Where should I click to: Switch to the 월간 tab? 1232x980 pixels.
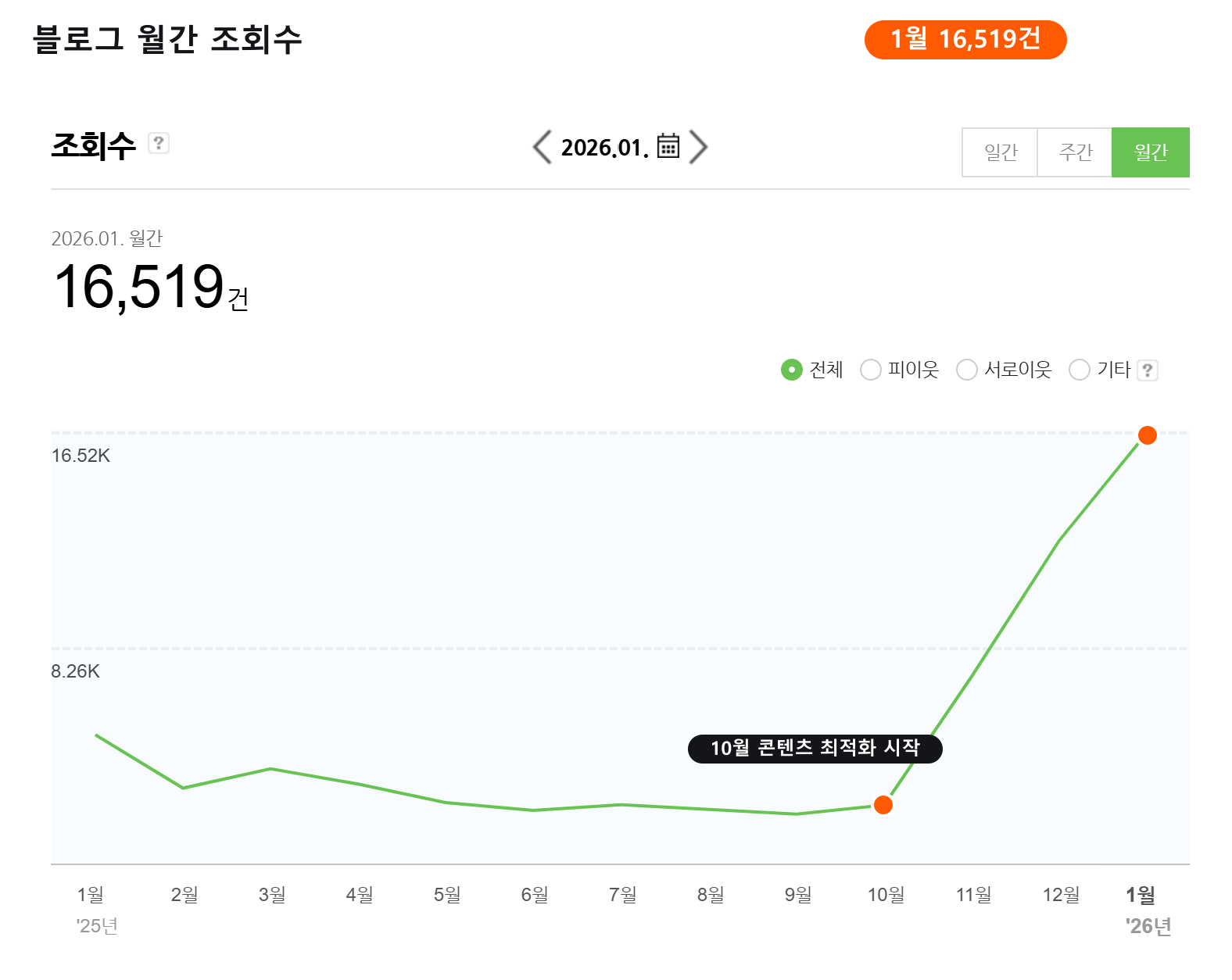[1151, 152]
